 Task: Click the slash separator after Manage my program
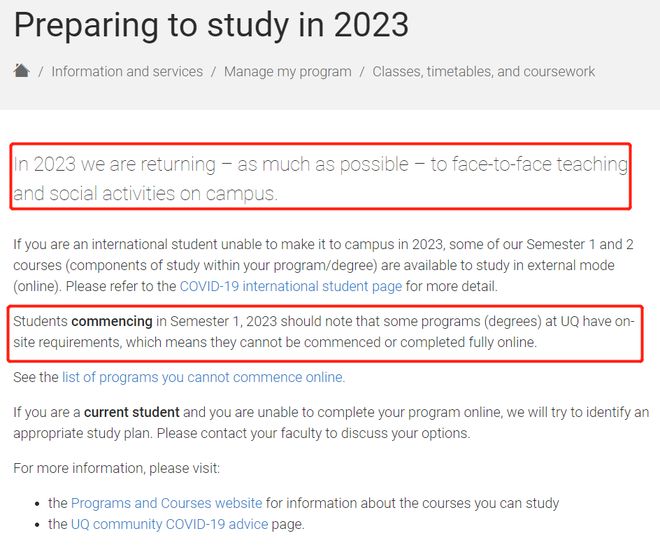pyautogui.click(x=362, y=72)
